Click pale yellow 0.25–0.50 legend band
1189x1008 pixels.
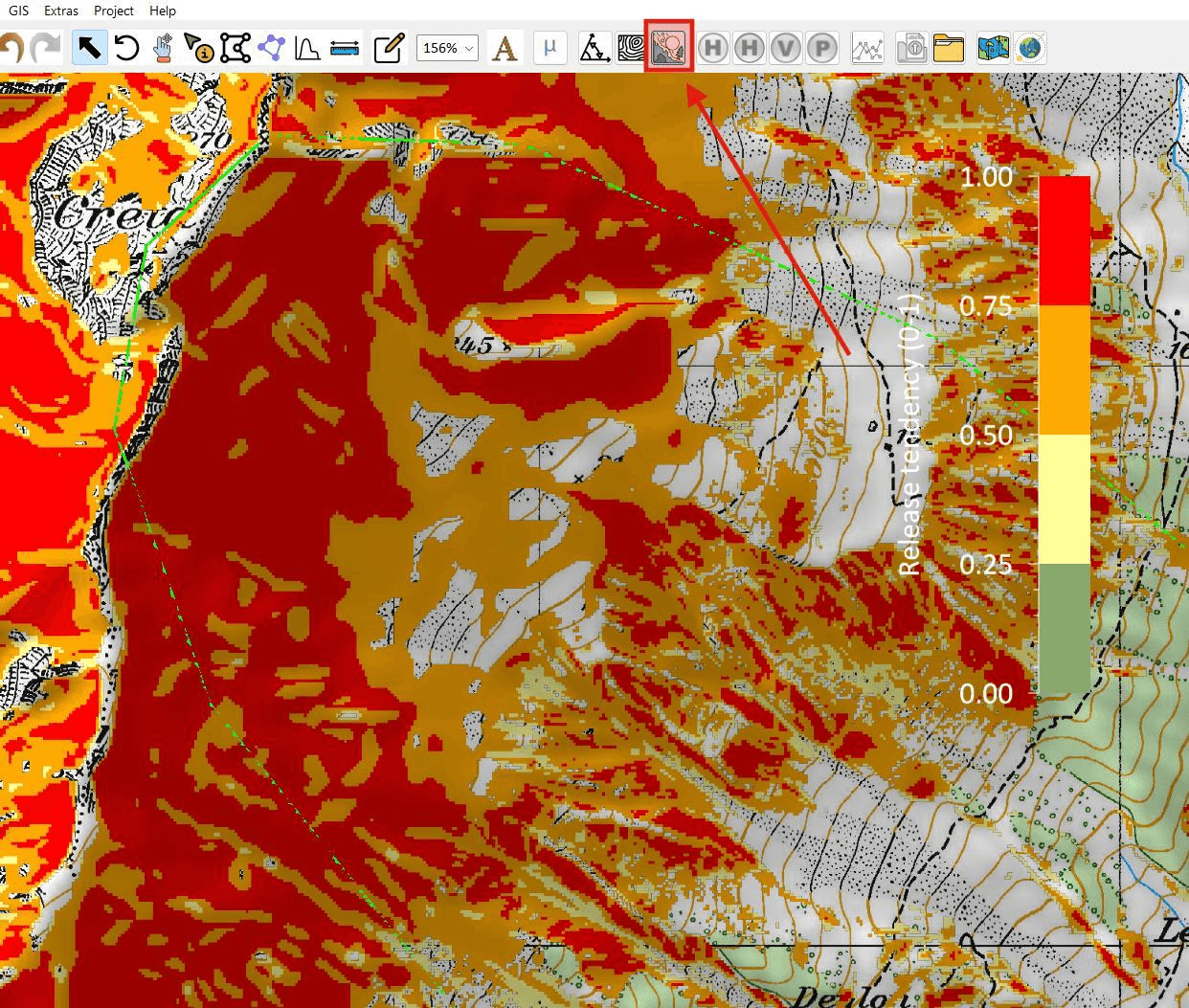point(1065,499)
